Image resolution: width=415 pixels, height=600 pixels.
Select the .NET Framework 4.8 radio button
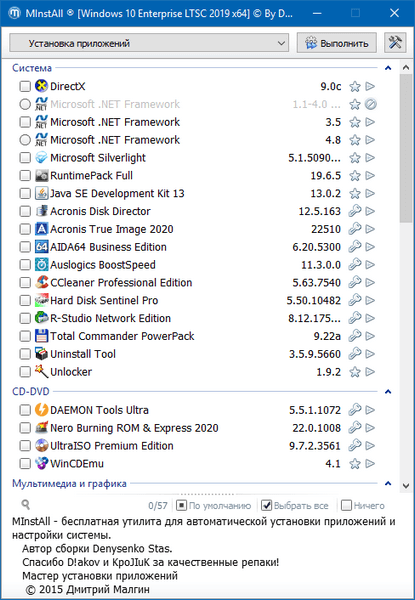point(25,140)
